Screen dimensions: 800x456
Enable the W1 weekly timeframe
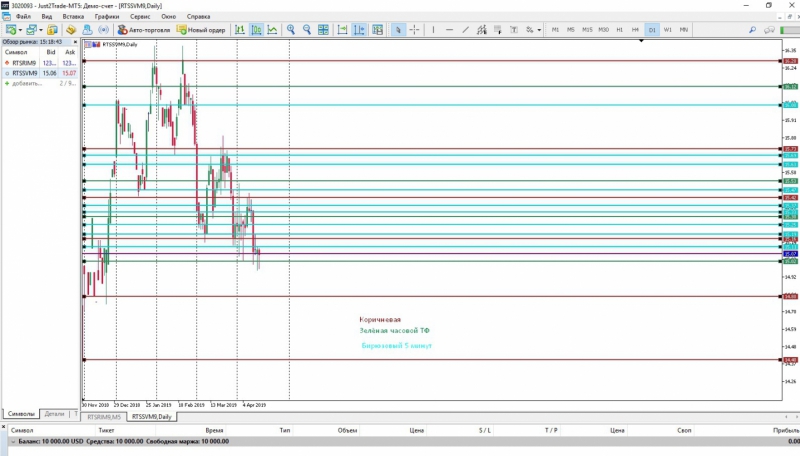click(667, 30)
